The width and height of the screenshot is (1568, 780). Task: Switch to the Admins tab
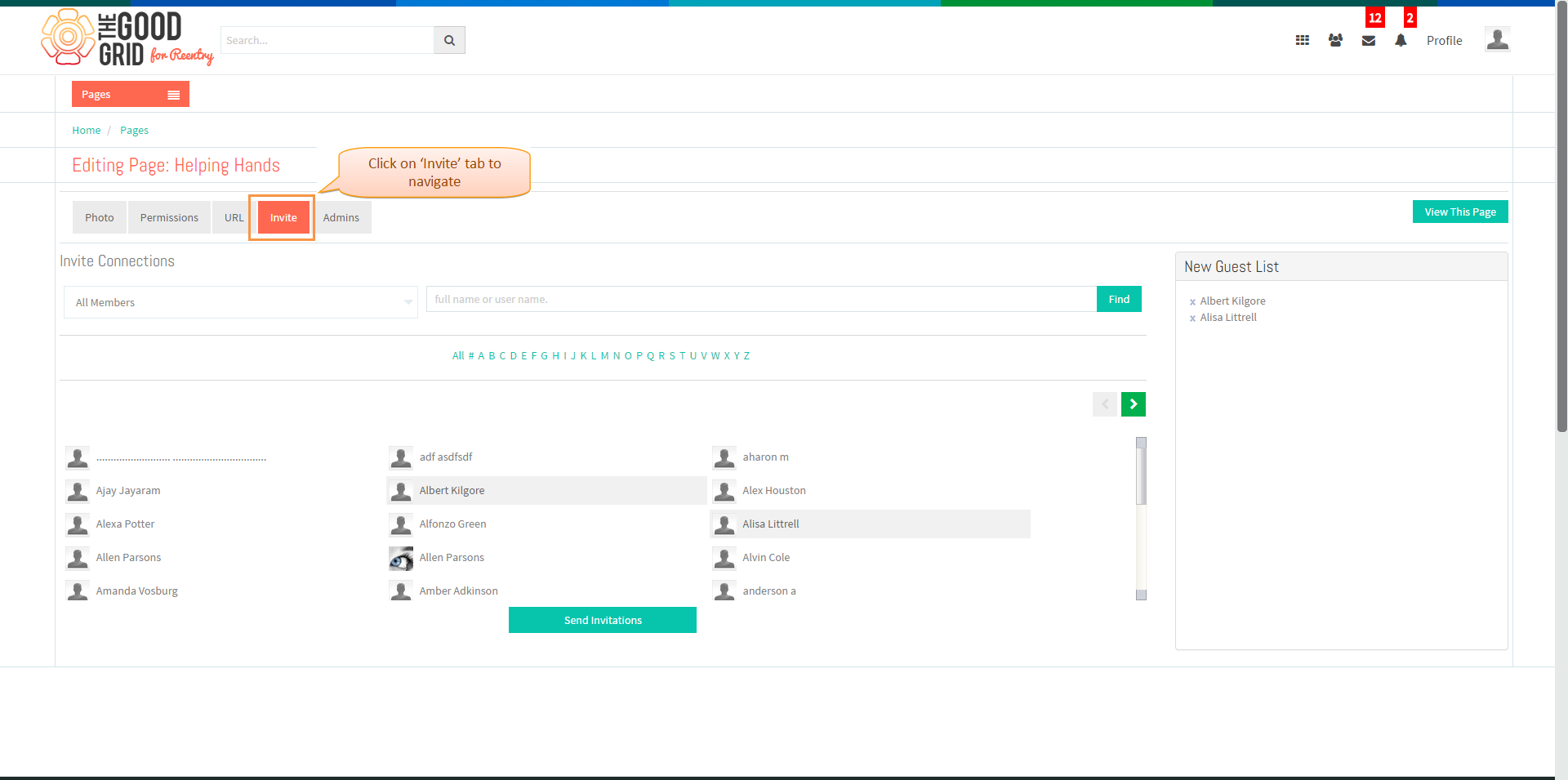click(341, 217)
